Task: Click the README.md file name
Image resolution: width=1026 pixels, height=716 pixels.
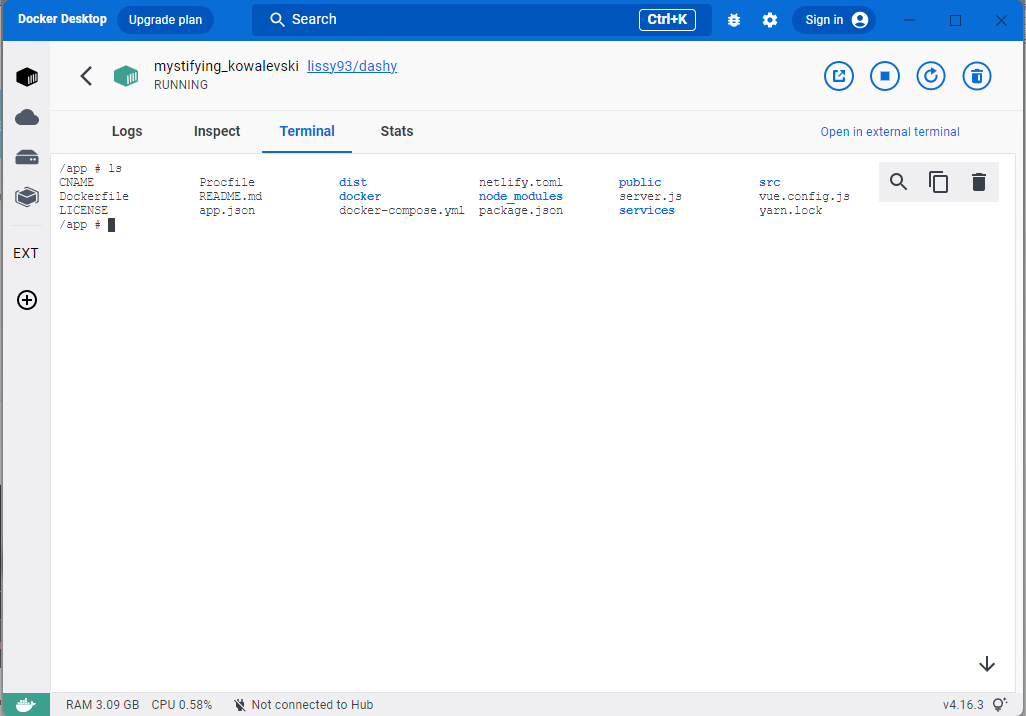Action: (x=230, y=196)
